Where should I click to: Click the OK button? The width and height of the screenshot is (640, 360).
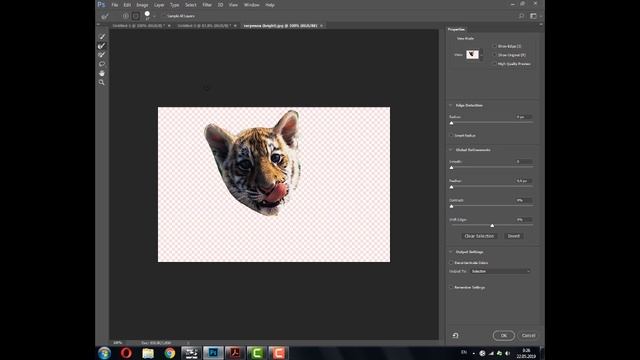pos(504,336)
